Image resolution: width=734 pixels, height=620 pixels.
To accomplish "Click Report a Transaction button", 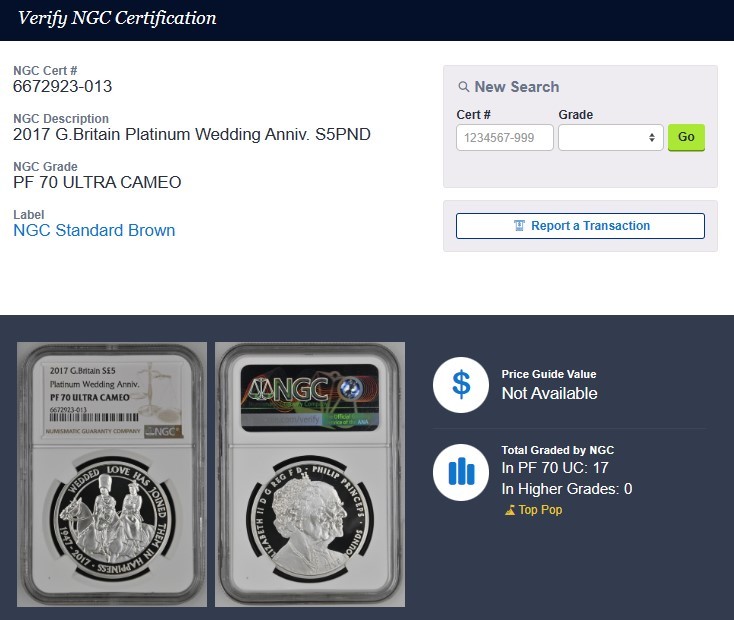I will 580,226.
